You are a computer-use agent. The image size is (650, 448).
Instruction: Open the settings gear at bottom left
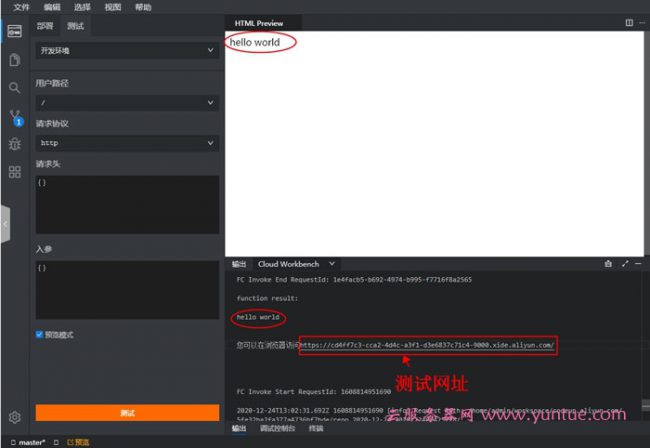[x=14, y=417]
